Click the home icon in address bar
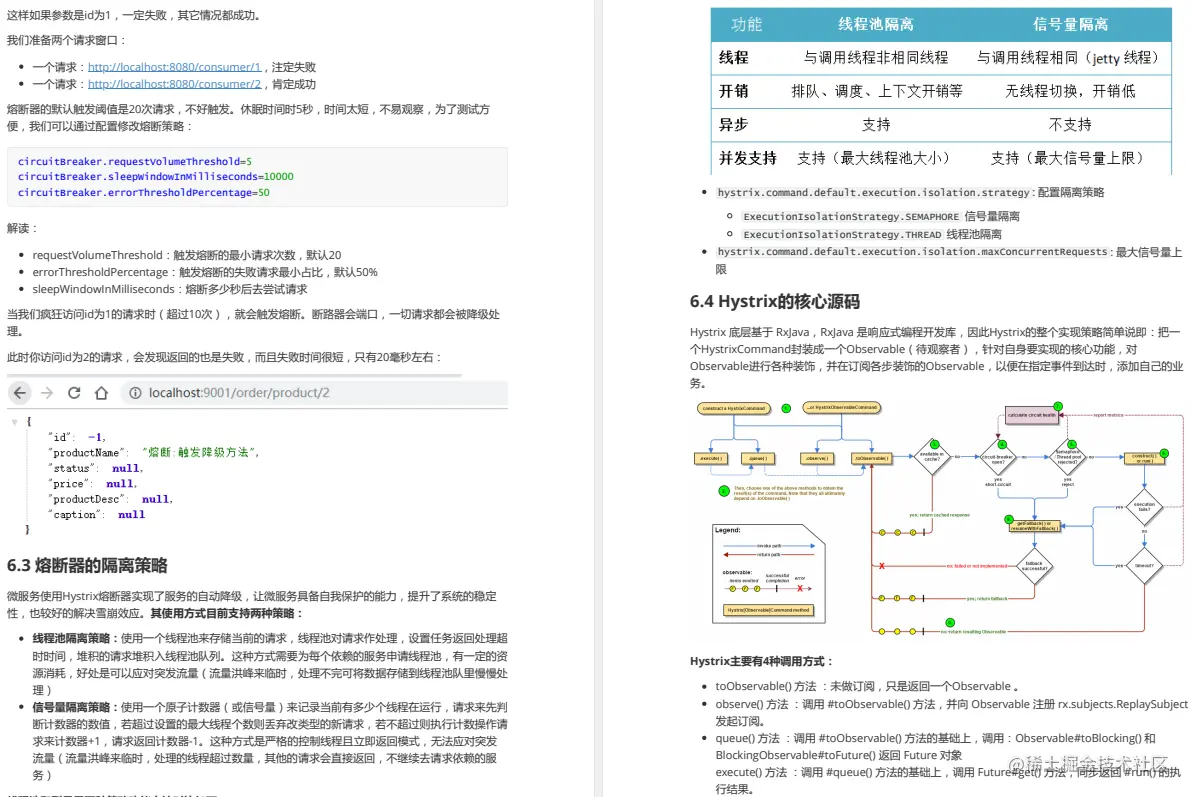Screen dimensions: 1191x797 pyautogui.click(x=101, y=393)
